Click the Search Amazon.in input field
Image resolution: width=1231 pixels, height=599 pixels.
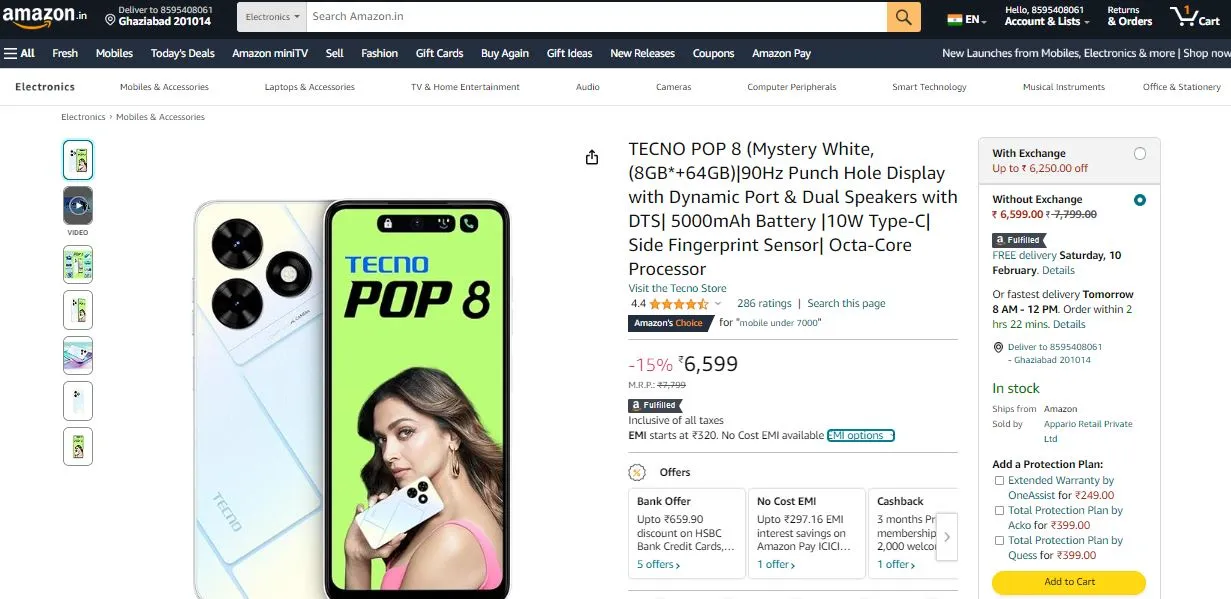(x=595, y=17)
